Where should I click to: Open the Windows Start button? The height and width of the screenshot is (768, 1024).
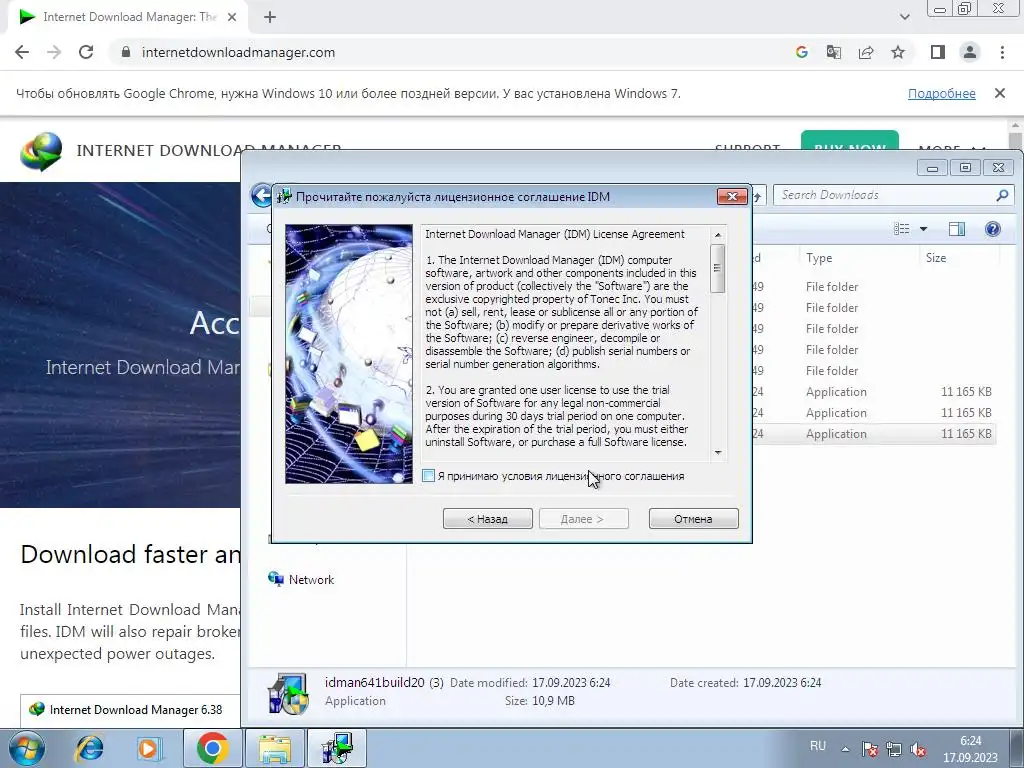(x=27, y=748)
